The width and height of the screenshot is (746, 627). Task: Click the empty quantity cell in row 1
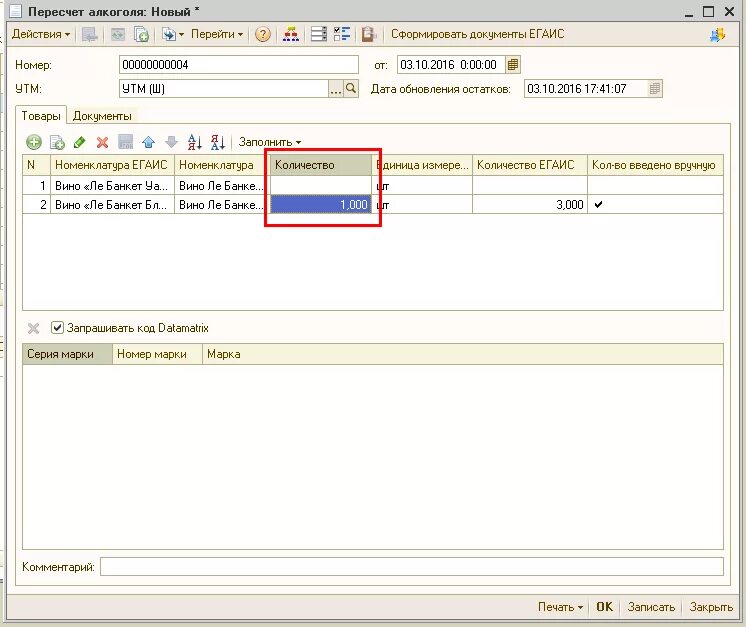321,186
